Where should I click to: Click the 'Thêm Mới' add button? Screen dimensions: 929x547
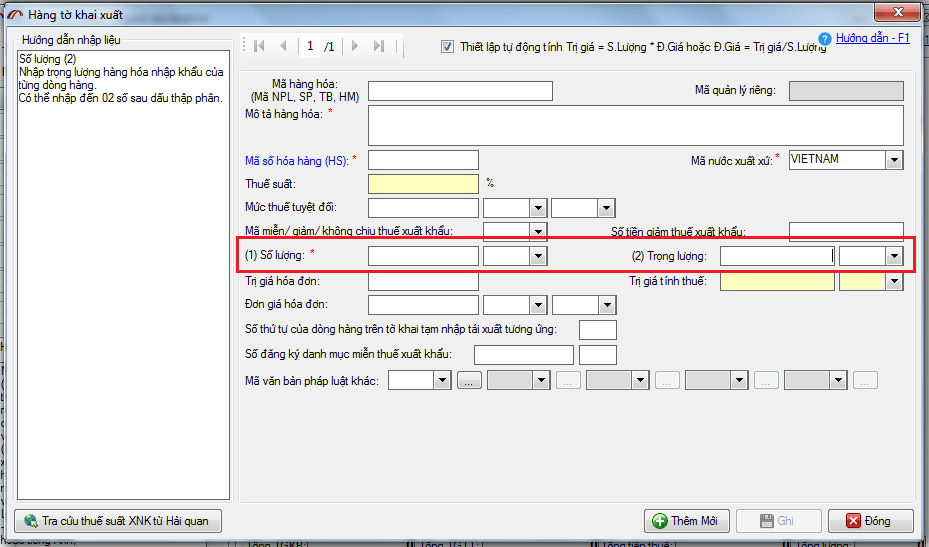pyautogui.click(x=686, y=521)
